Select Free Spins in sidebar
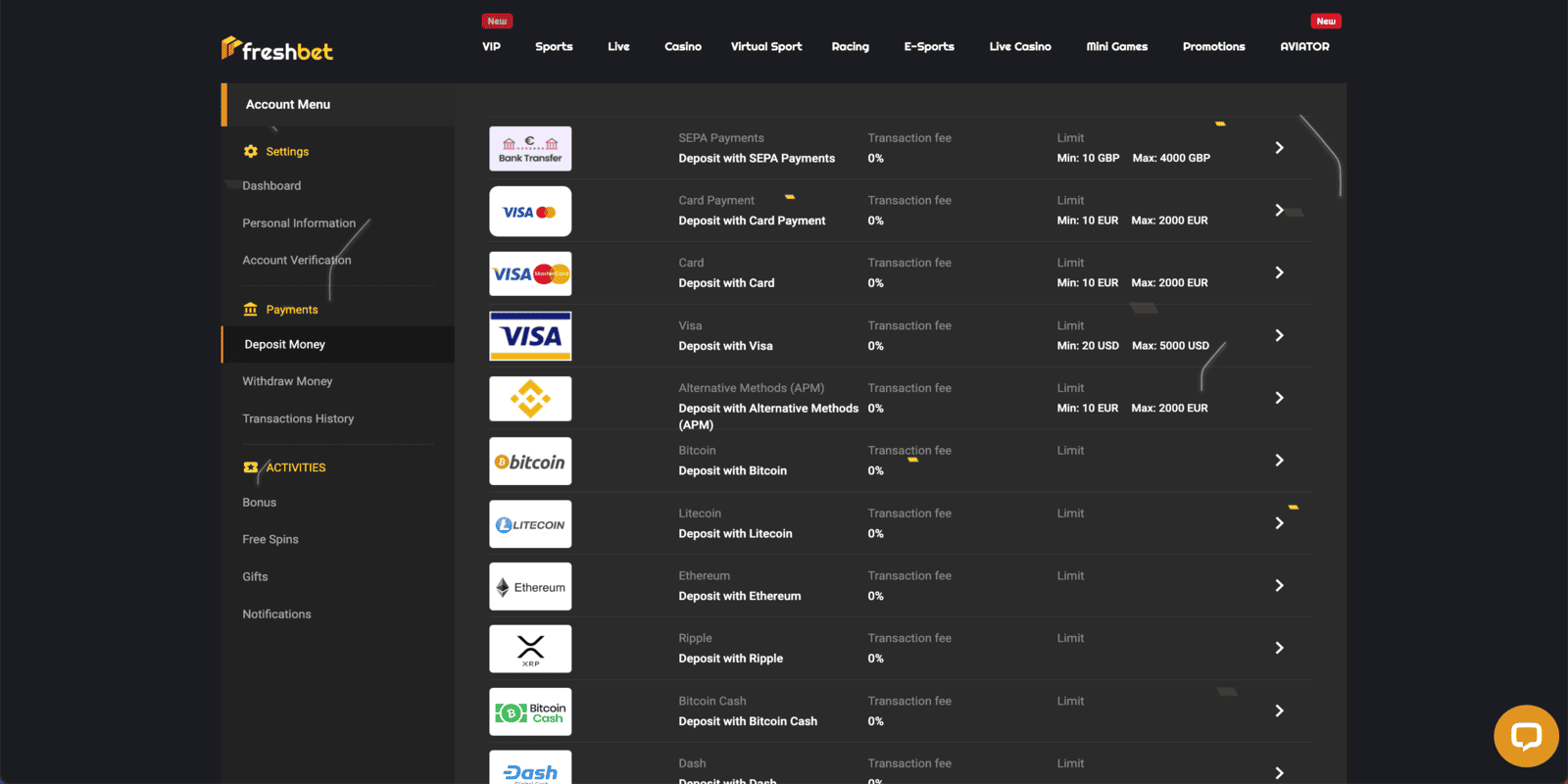1568x784 pixels. tap(270, 539)
